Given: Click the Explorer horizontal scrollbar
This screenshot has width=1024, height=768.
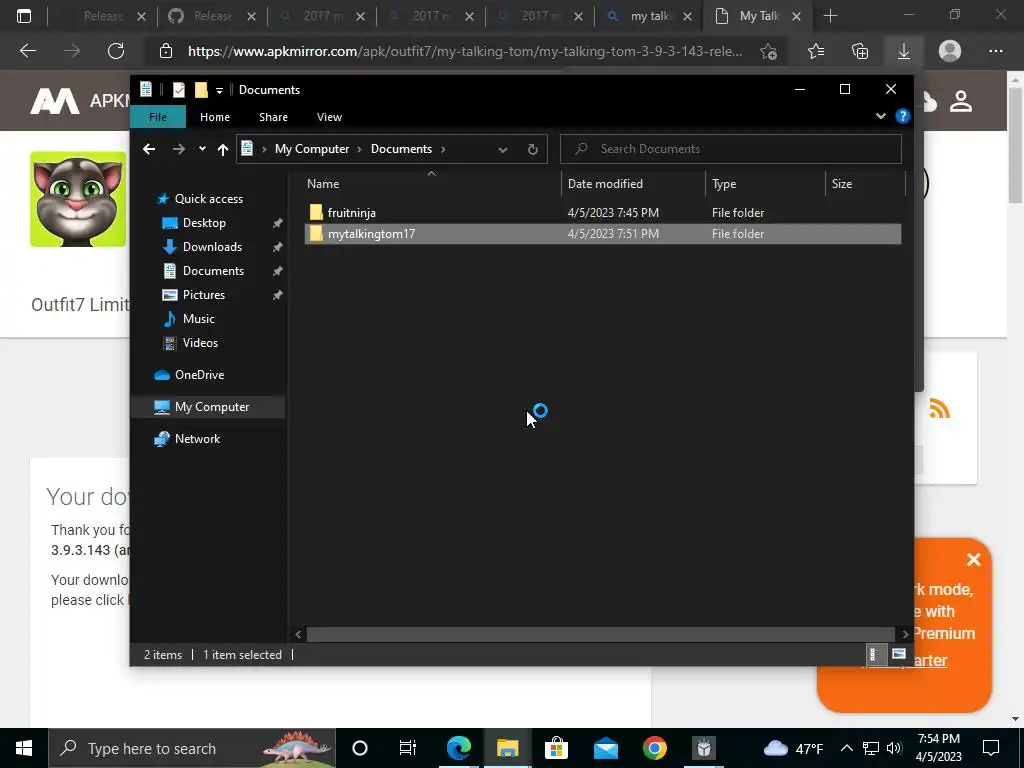Looking at the screenshot, I should 600,634.
